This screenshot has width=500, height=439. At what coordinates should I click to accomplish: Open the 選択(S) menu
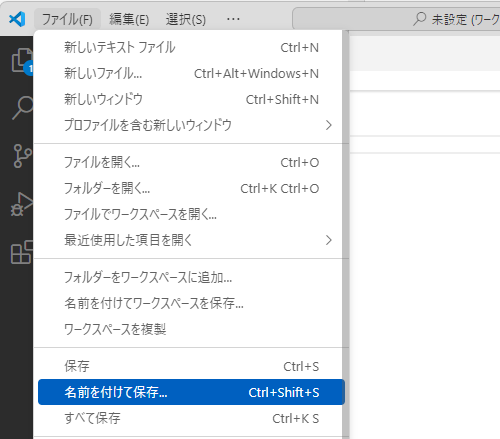[x=186, y=19]
